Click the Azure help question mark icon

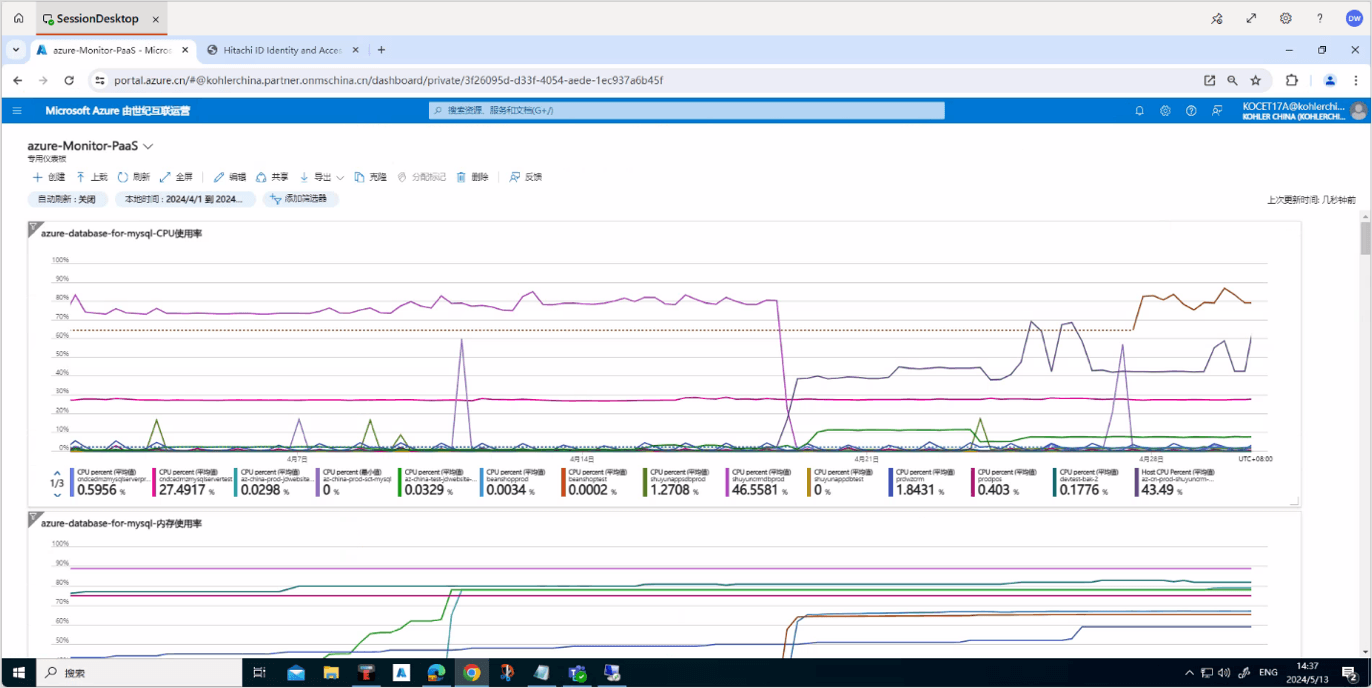pyautogui.click(x=1191, y=111)
